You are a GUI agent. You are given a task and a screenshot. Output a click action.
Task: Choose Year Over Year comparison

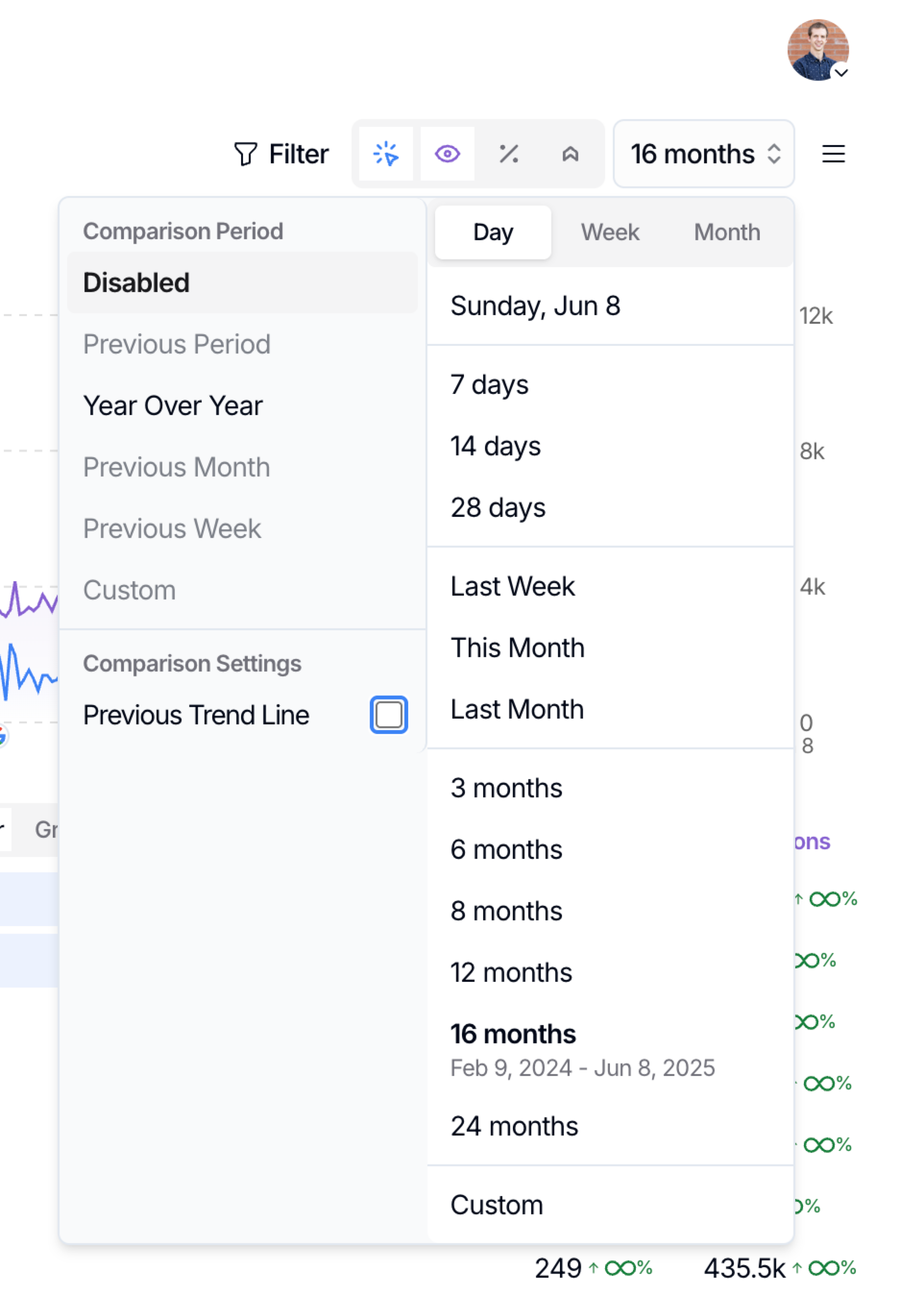click(173, 406)
